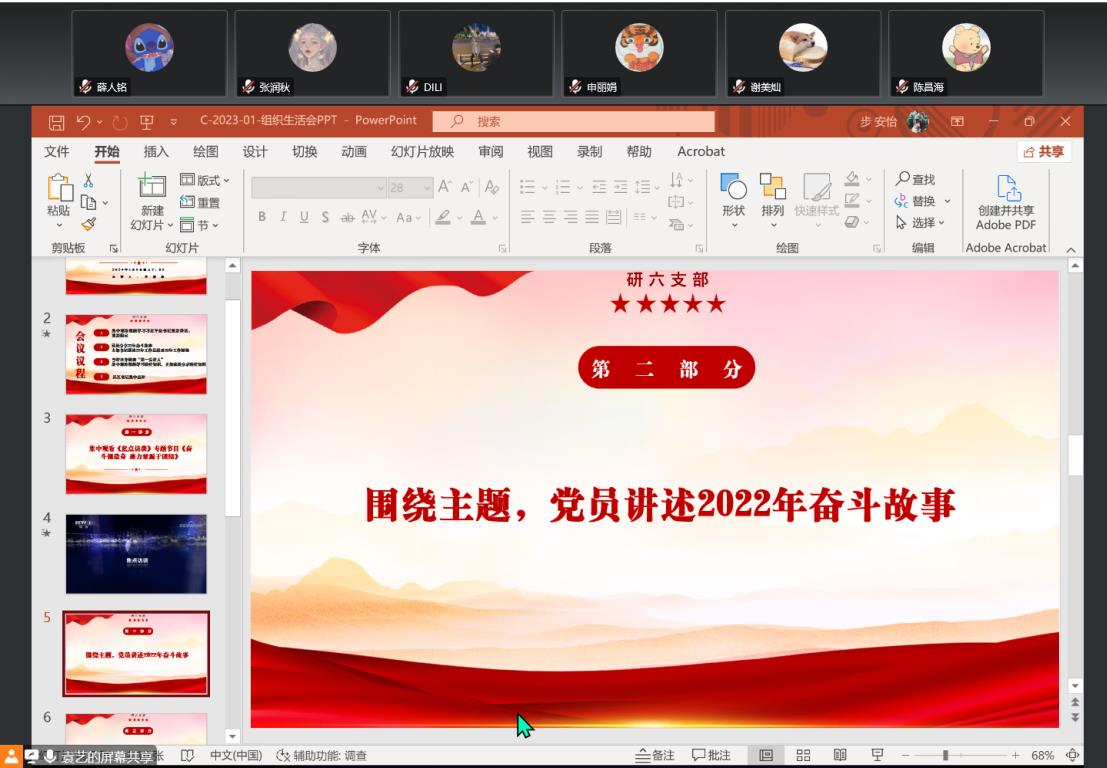Image resolution: width=1107 pixels, height=768 pixels.
Task: Click the Cut scissors icon
Action: point(88,181)
